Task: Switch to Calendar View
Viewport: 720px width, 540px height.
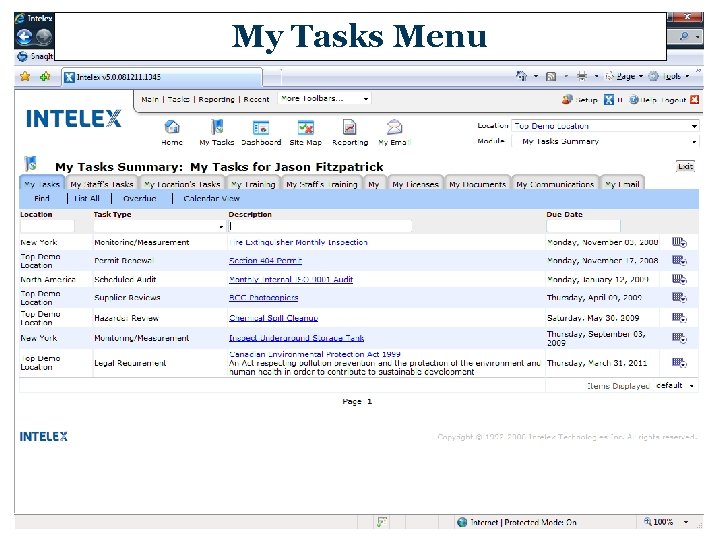Action: 211,198
